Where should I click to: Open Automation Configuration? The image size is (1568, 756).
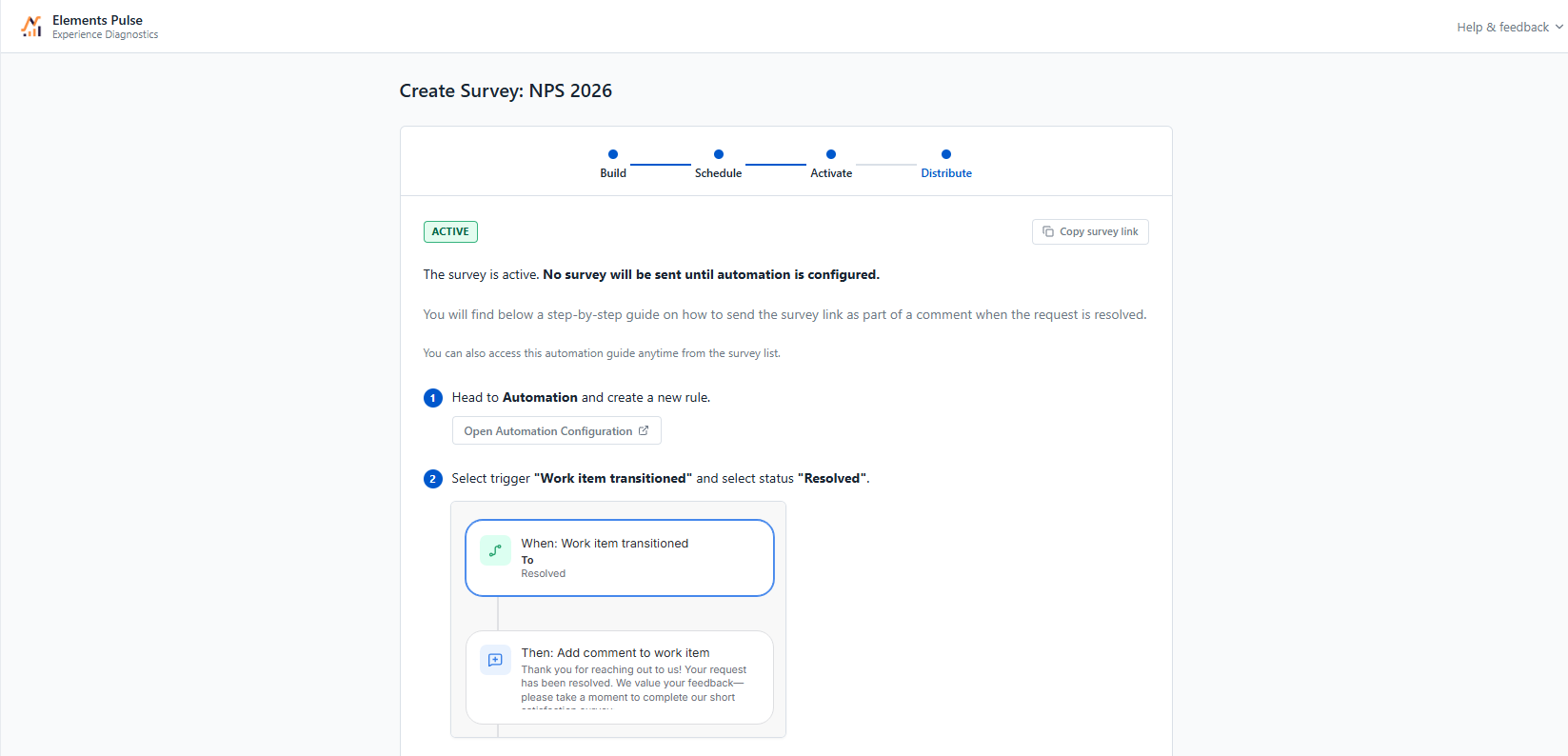tap(557, 431)
